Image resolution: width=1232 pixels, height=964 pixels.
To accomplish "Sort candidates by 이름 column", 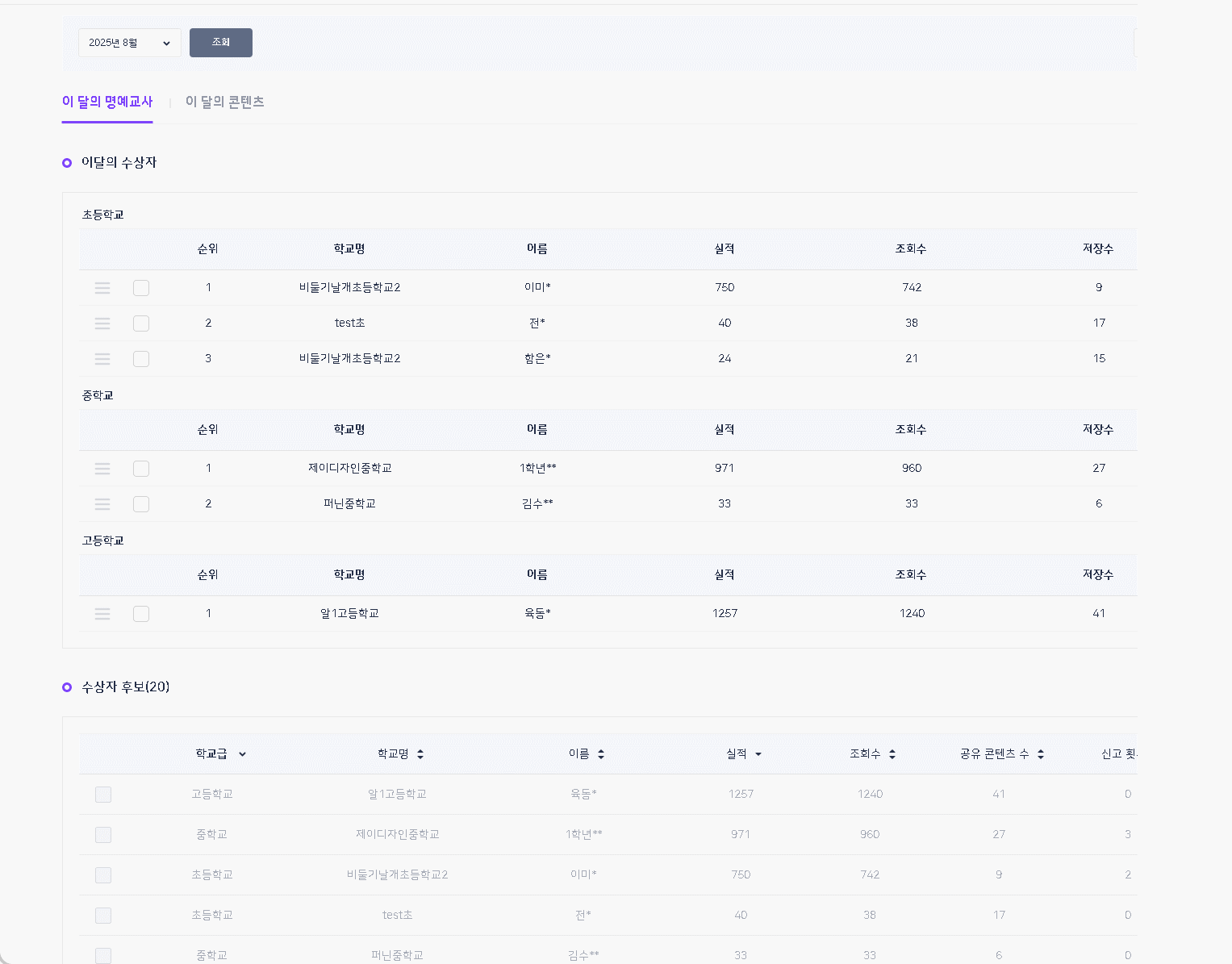I will pyautogui.click(x=601, y=754).
